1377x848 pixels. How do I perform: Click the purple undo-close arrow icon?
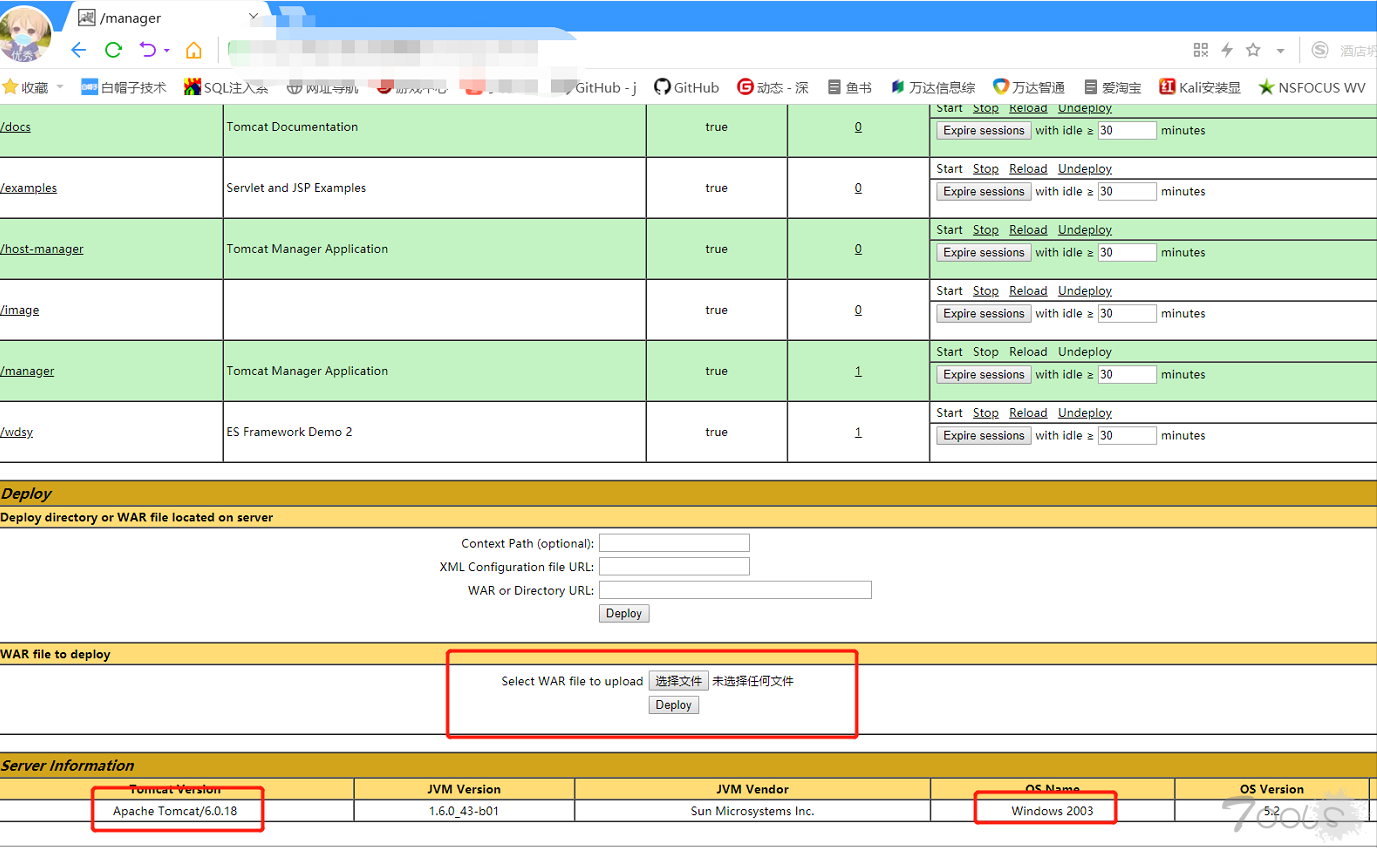[148, 50]
